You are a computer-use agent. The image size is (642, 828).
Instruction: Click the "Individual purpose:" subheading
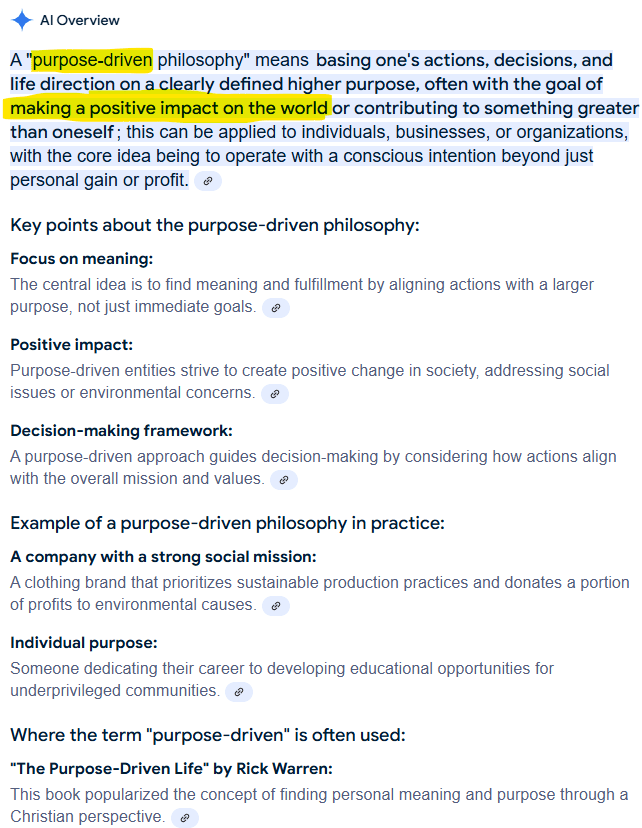pyautogui.click(x=84, y=643)
